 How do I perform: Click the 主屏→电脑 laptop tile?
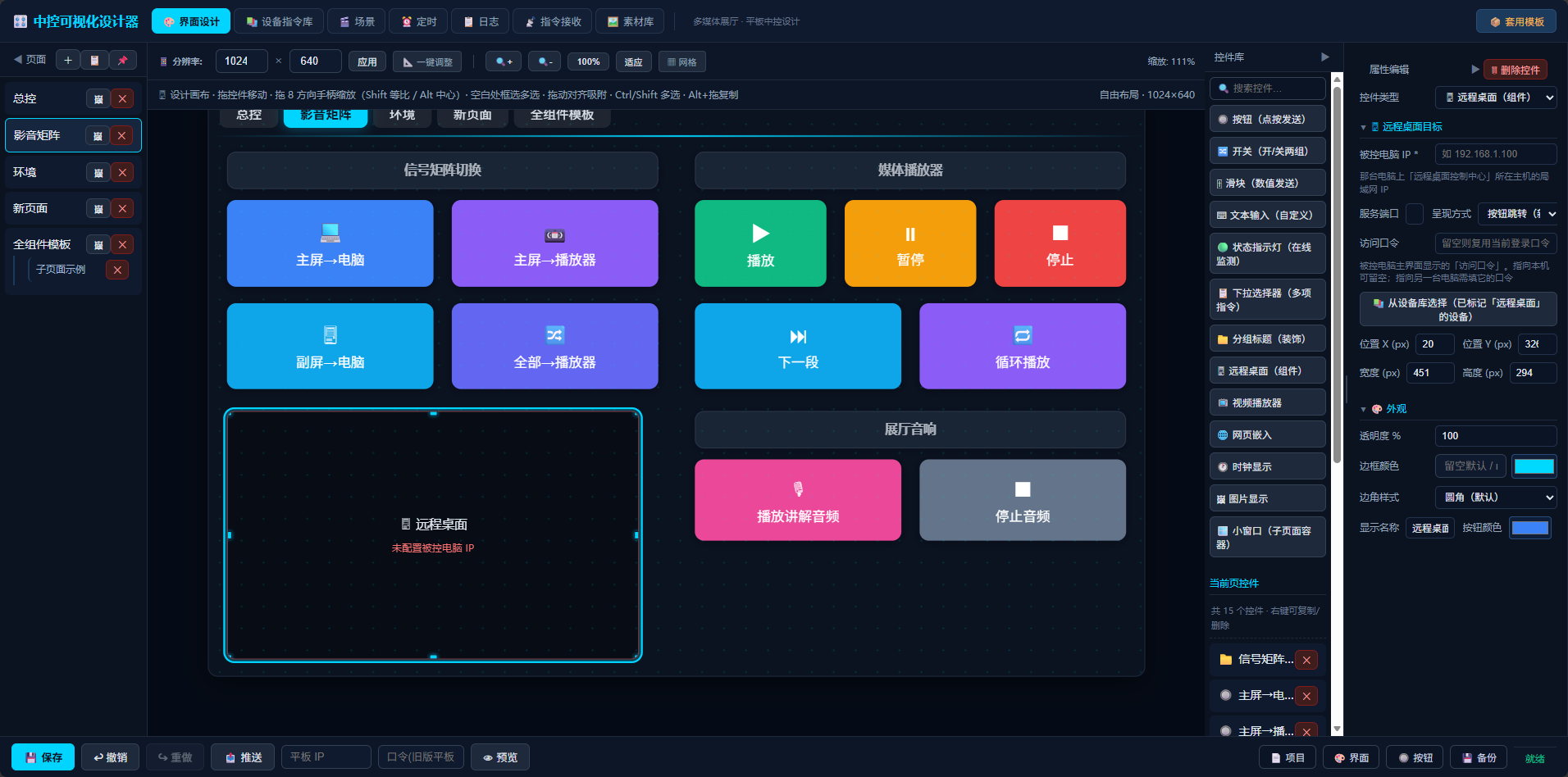coord(330,243)
